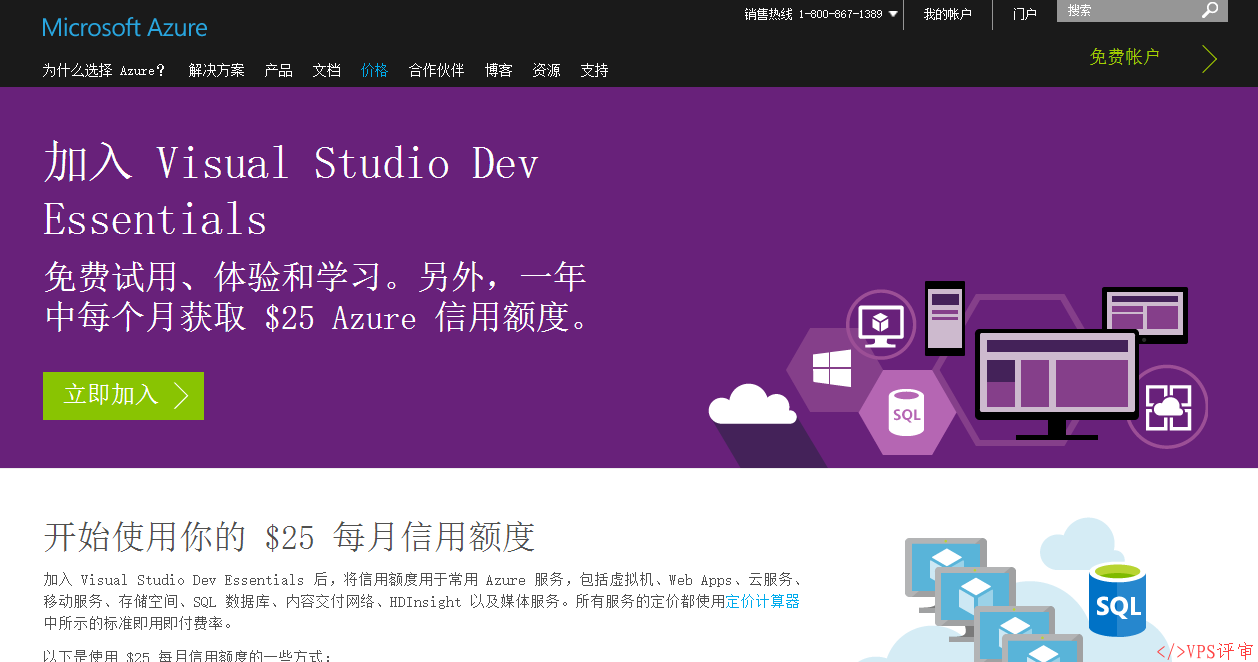The width and height of the screenshot is (1258, 662).
Task: Click the blue SQL cylinder illustration
Action: tap(1117, 600)
